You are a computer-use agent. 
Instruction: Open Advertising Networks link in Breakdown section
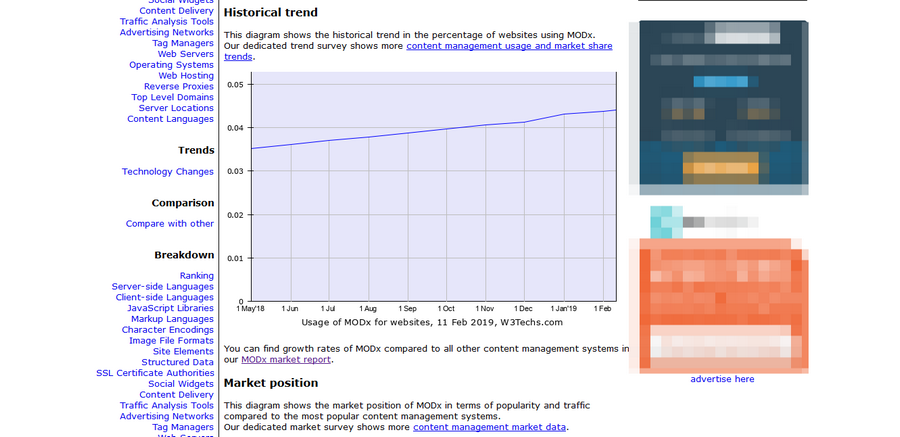coord(166,416)
